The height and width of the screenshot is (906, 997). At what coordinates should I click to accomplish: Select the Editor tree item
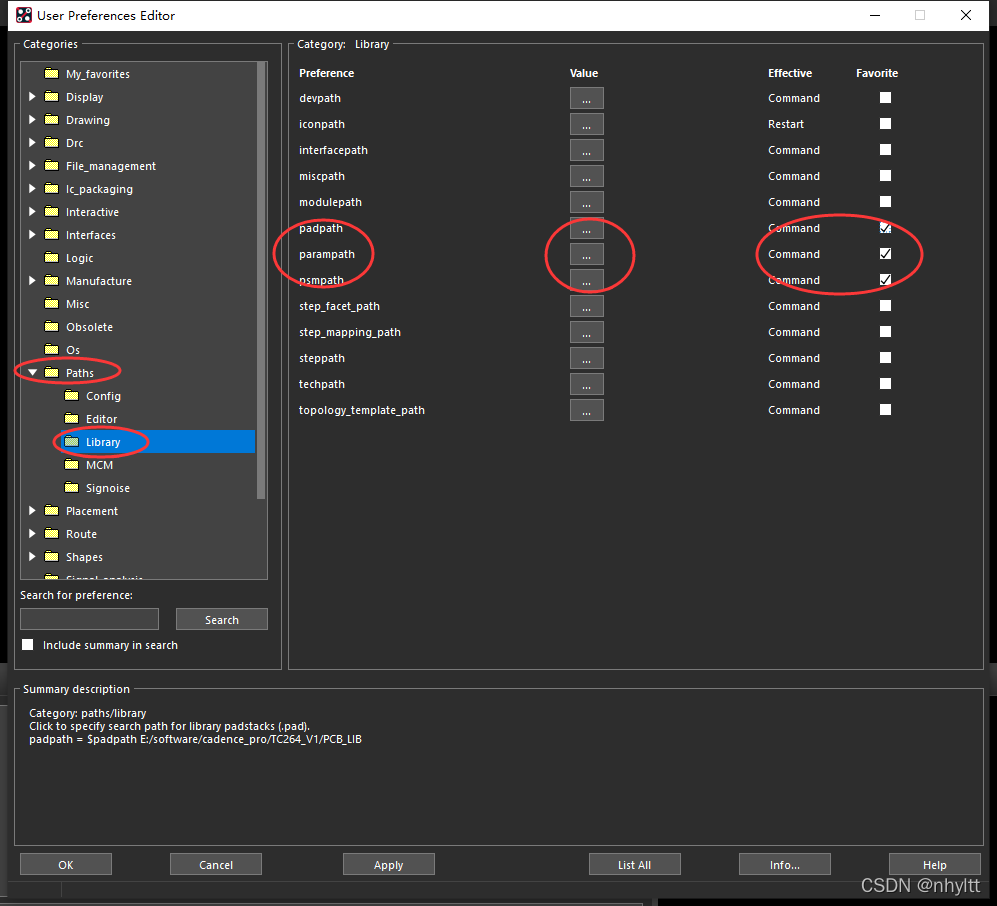(x=101, y=419)
